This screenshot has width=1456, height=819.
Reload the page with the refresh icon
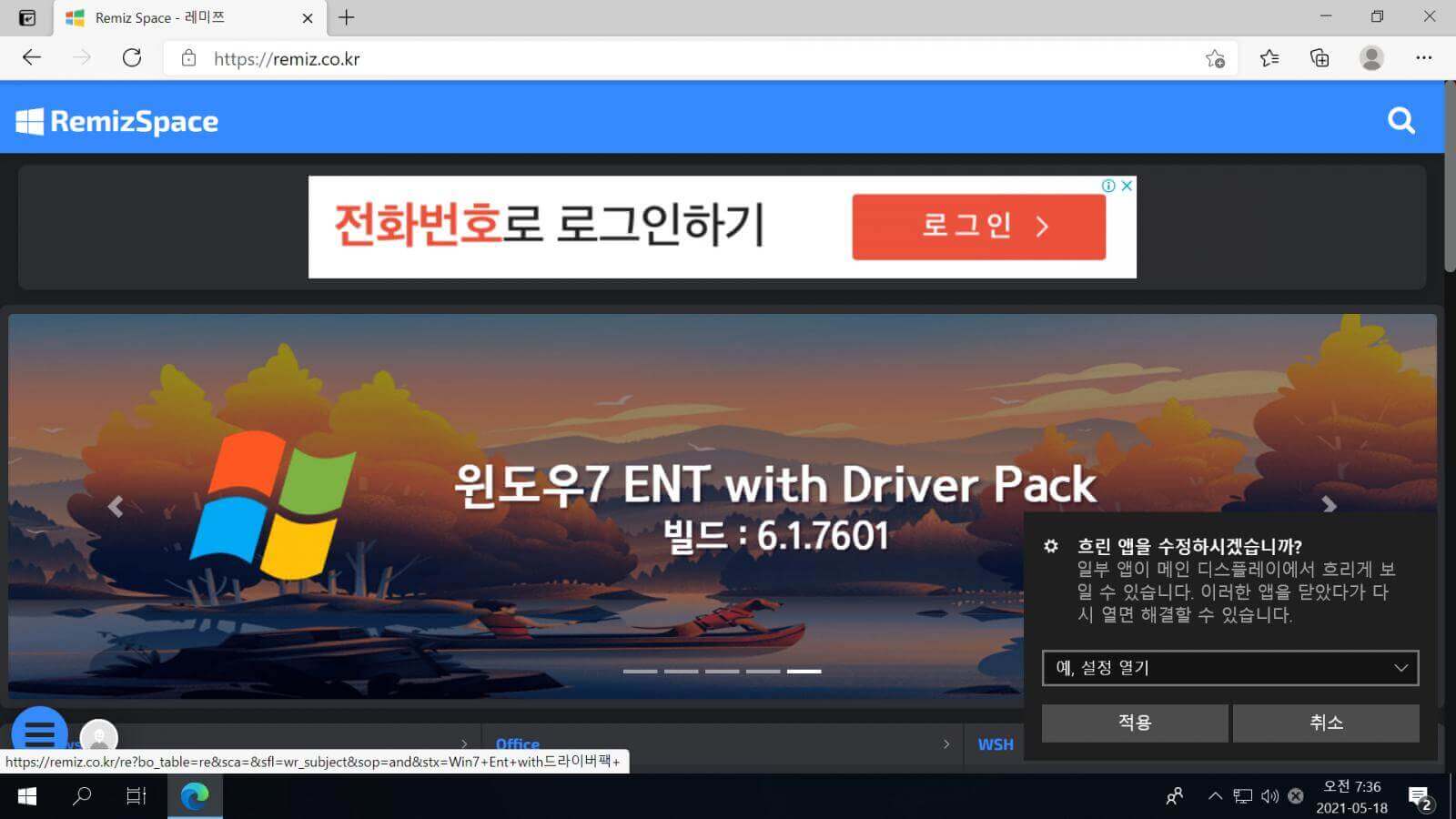(132, 58)
